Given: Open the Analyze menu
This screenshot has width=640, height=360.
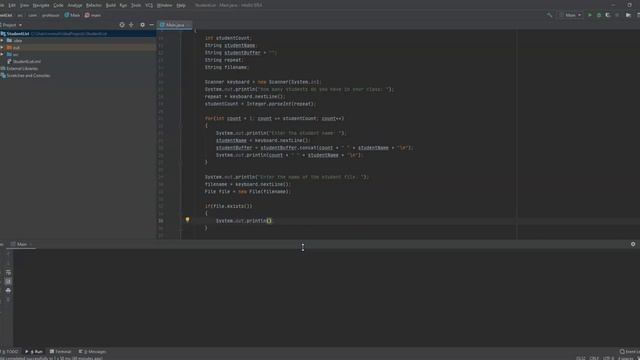Looking at the screenshot, I should click(x=74, y=5).
